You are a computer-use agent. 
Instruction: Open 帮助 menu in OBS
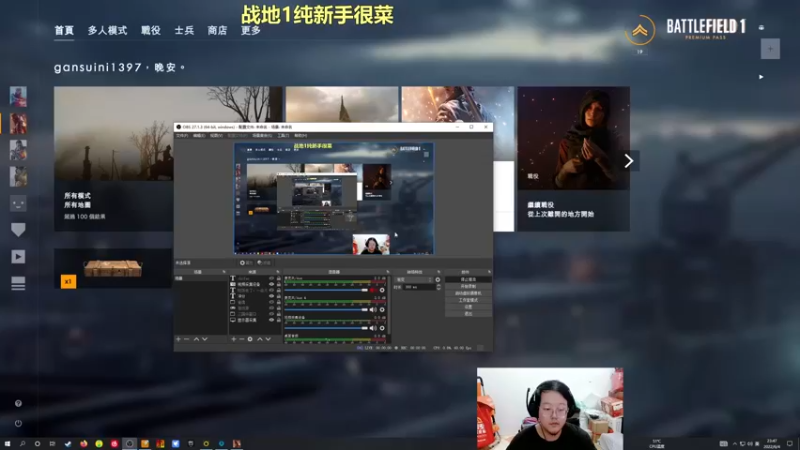tap(301, 136)
